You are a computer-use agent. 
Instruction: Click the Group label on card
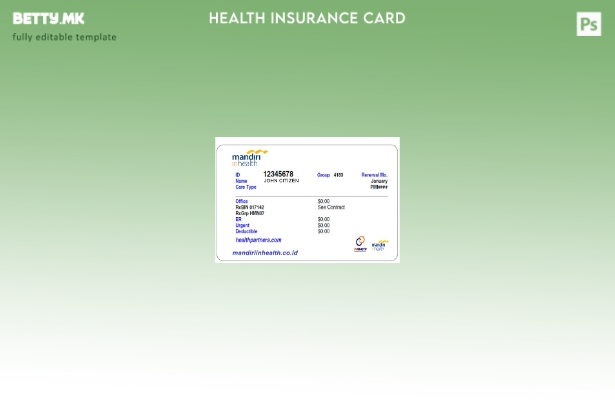tap(323, 175)
